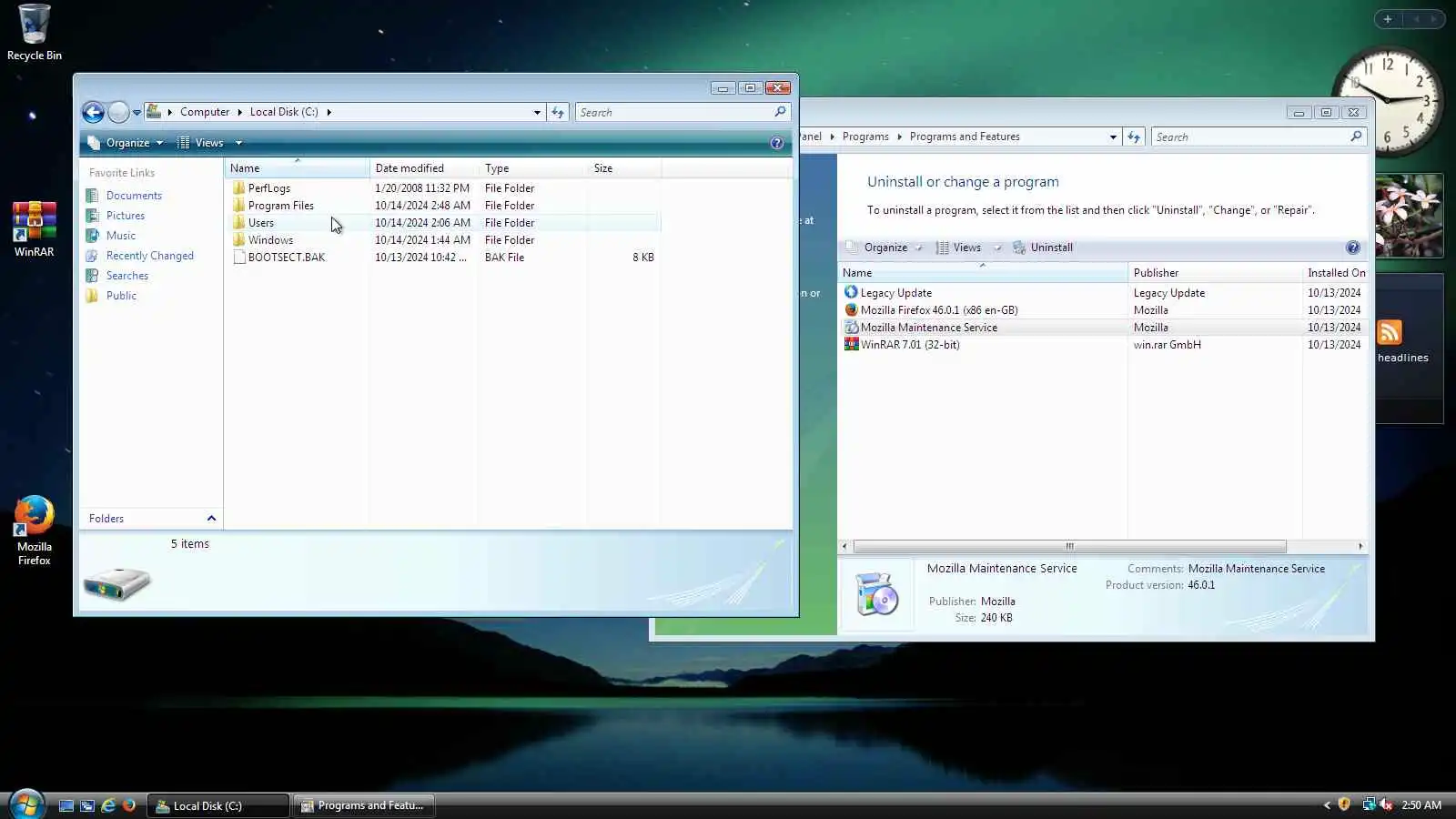Open the address bar dropdown in Local Disk window

[x=537, y=113]
